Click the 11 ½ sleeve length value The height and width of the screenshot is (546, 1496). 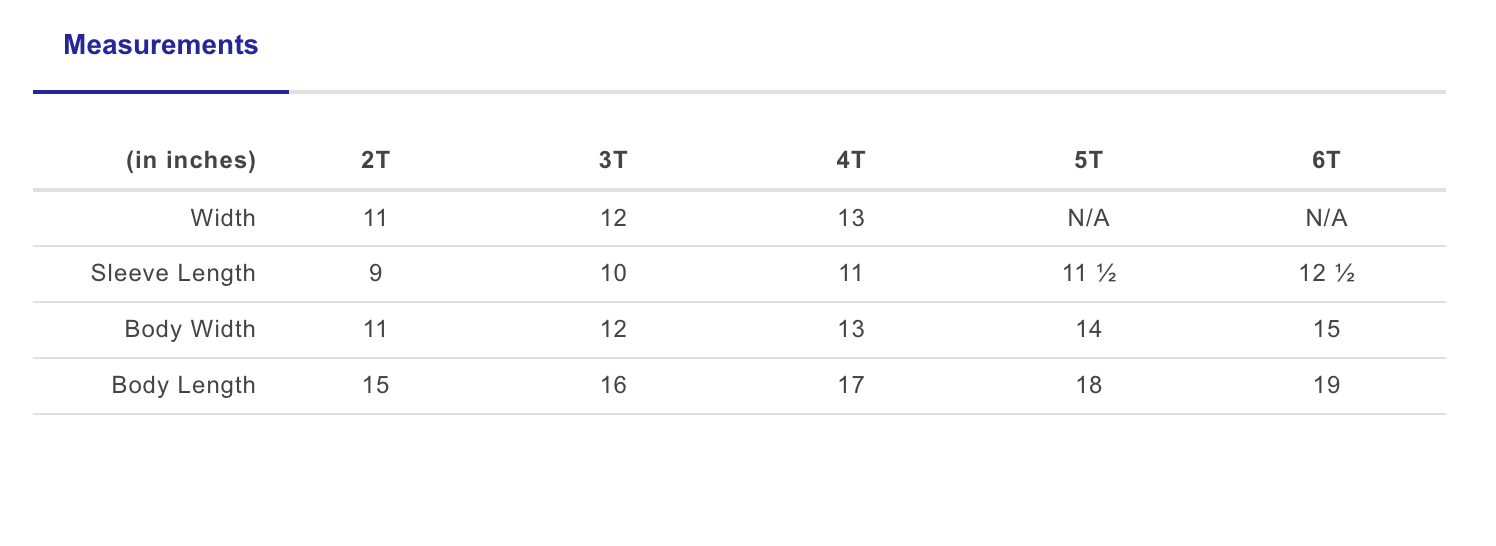tap(1089, 274)
